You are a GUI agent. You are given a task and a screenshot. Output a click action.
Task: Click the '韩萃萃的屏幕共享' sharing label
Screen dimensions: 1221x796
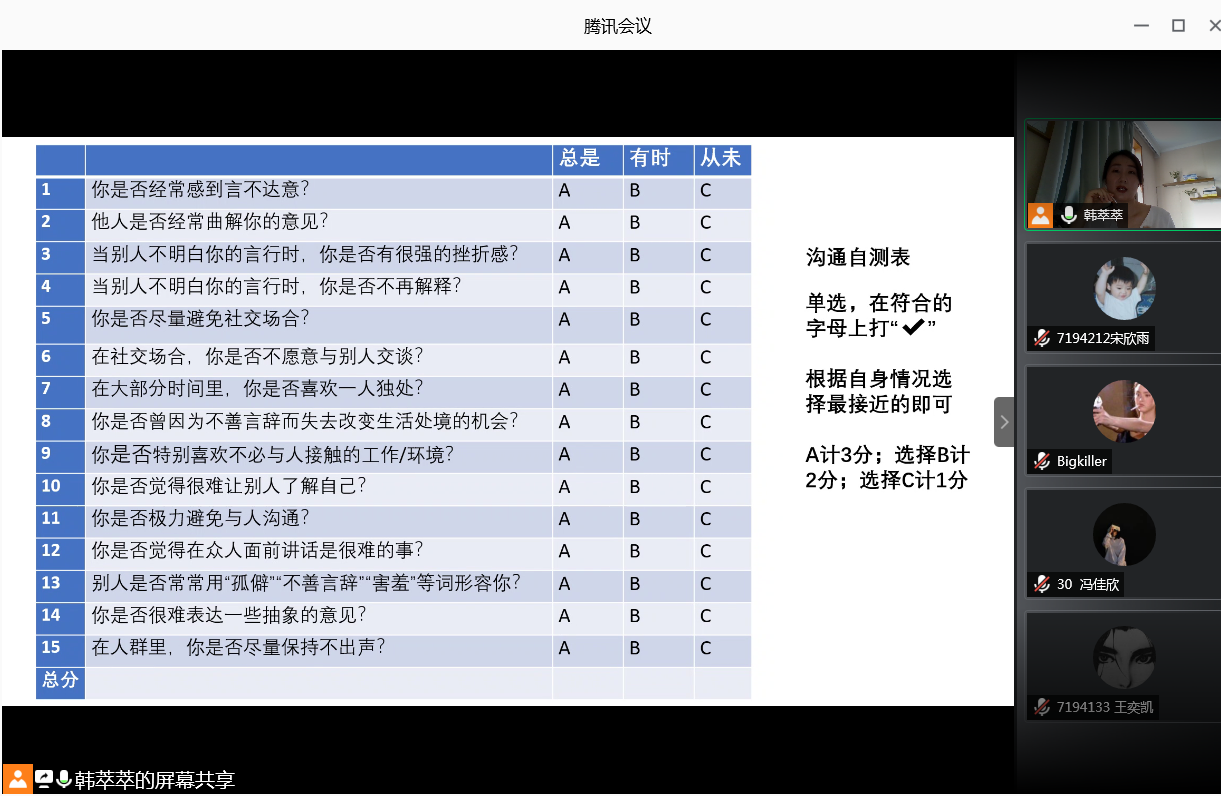(x=154, y=780)
